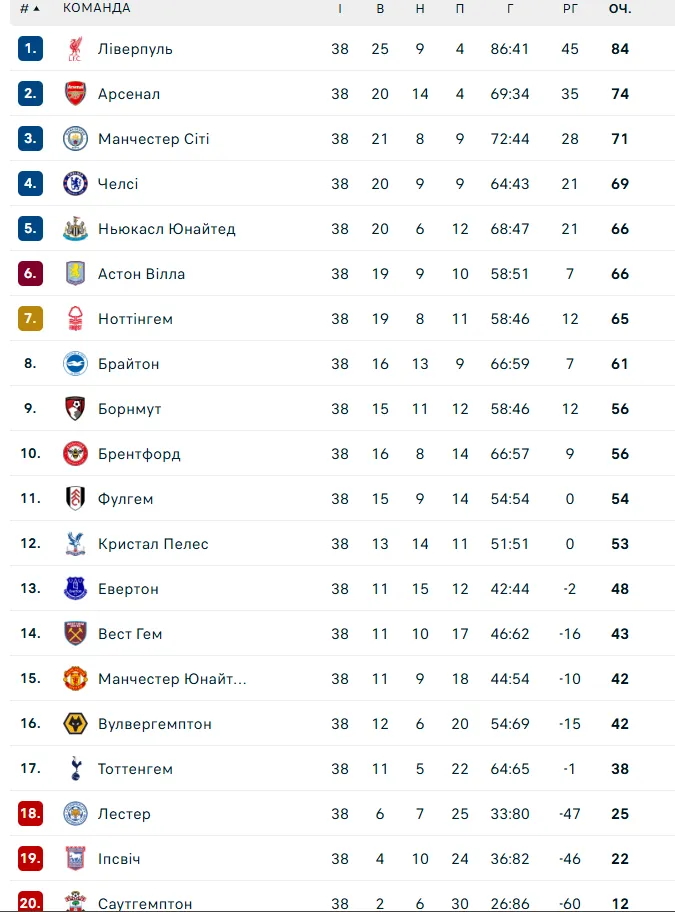Open the Астон Вілла team link
675x912 pixels.
(x=141, y=274)
